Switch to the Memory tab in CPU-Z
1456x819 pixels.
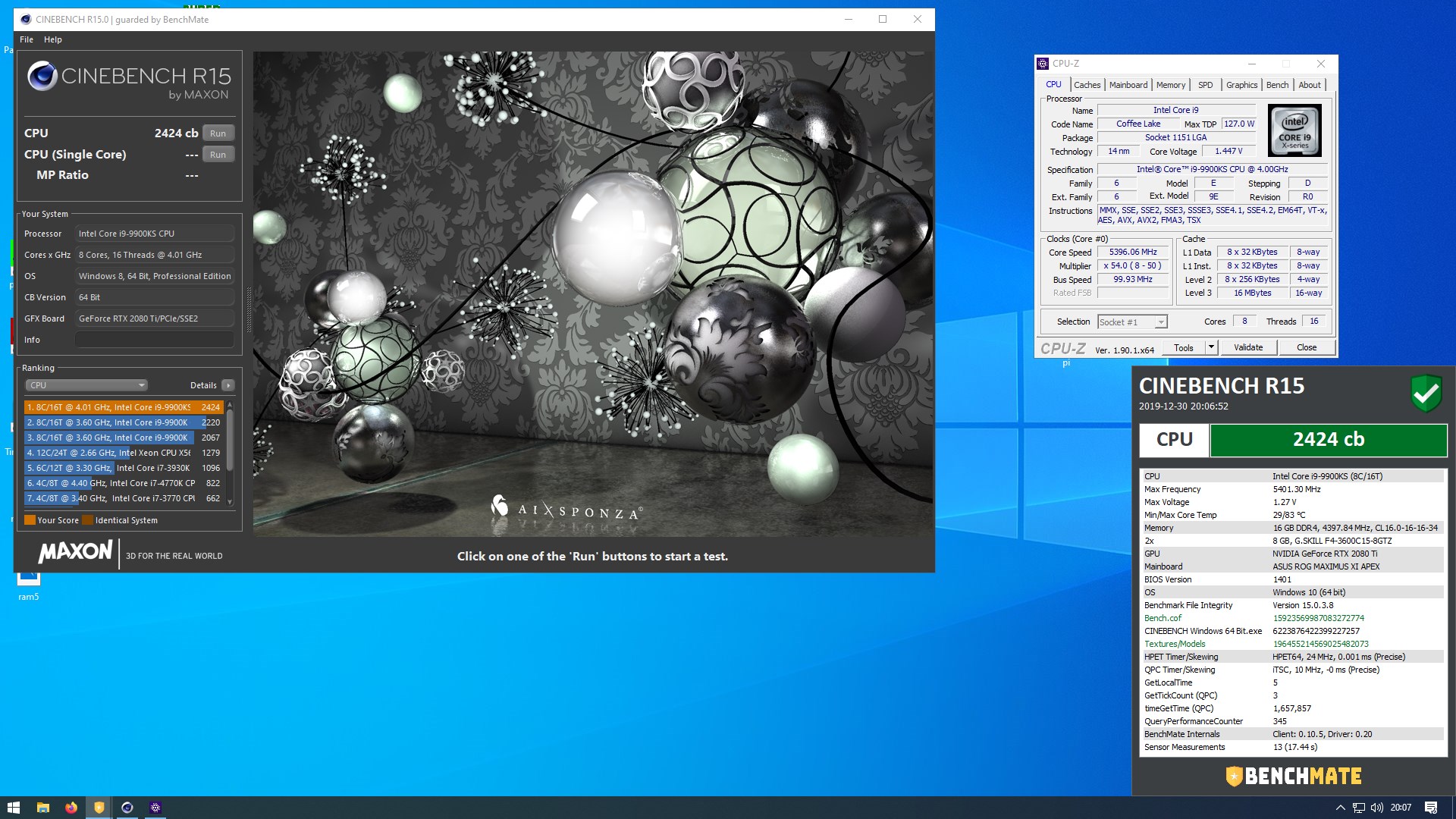point(1171,85)
